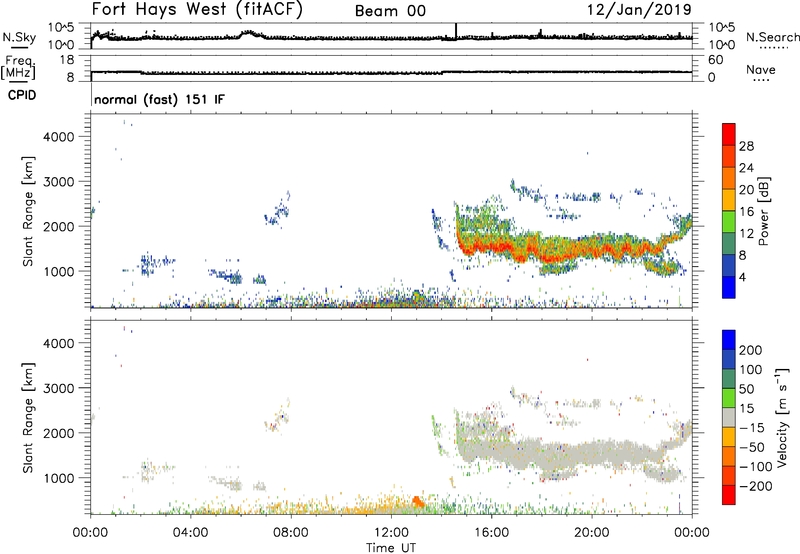
Task: Select the 'N.Sky' legend label
Action: (x=19, y=37)
